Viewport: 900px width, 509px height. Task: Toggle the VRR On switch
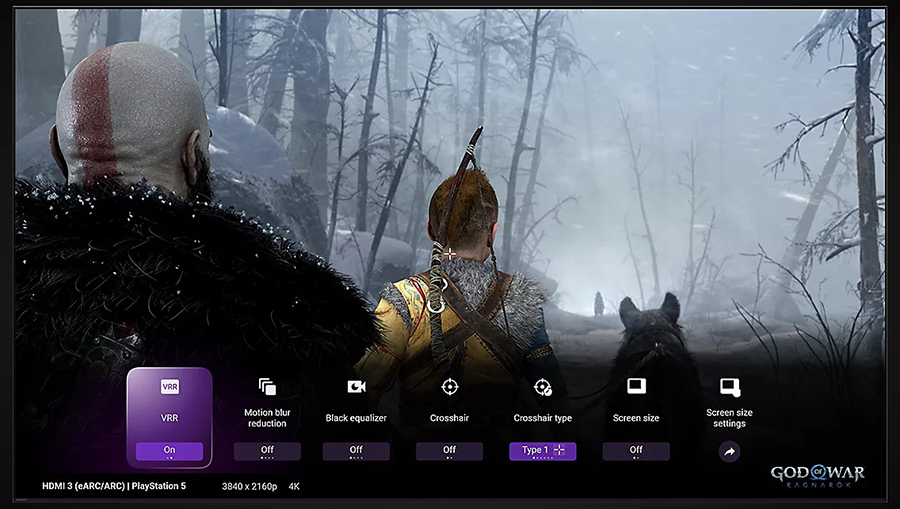[169, 451]
